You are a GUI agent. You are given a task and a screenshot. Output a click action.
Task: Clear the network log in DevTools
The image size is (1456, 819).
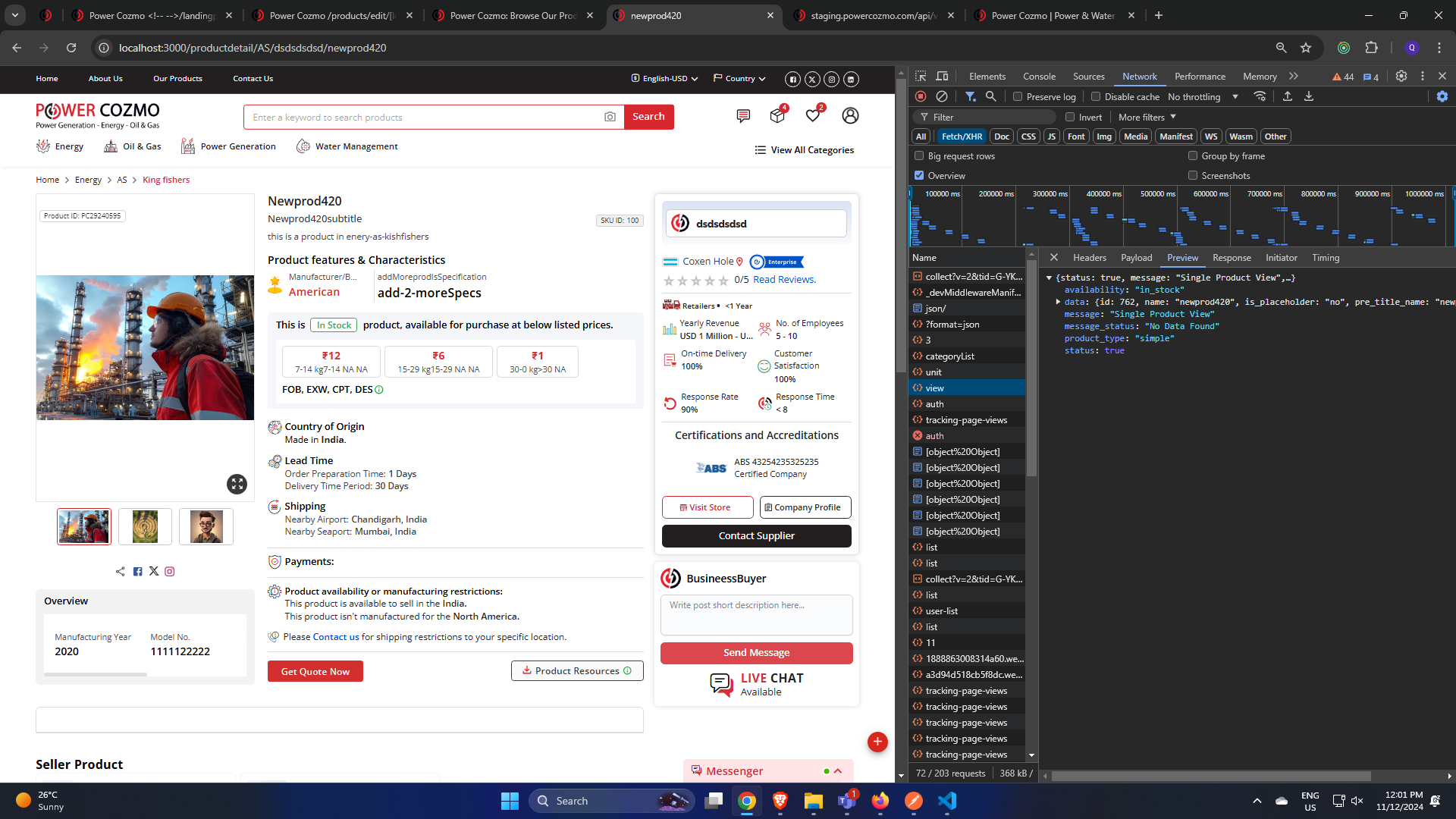[x=941, y=96]
